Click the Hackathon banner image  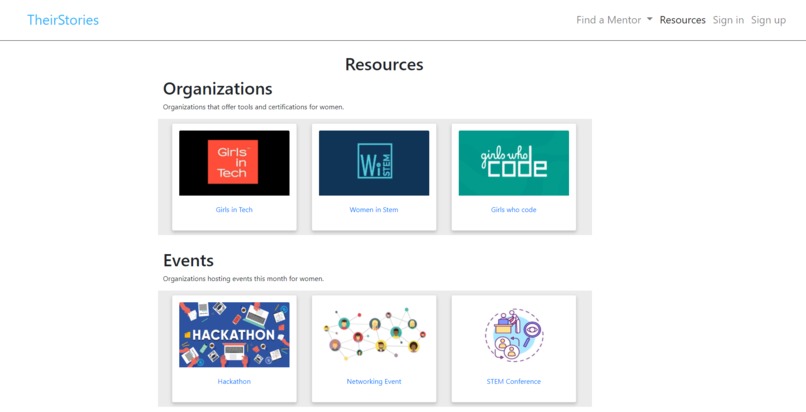tap(234, 334)
